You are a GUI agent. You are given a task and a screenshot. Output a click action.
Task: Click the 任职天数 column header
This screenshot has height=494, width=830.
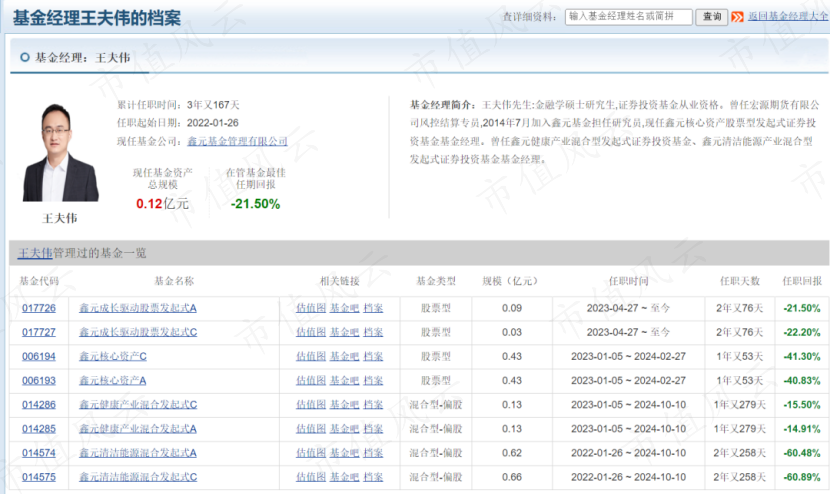click(x=739, y=281)
